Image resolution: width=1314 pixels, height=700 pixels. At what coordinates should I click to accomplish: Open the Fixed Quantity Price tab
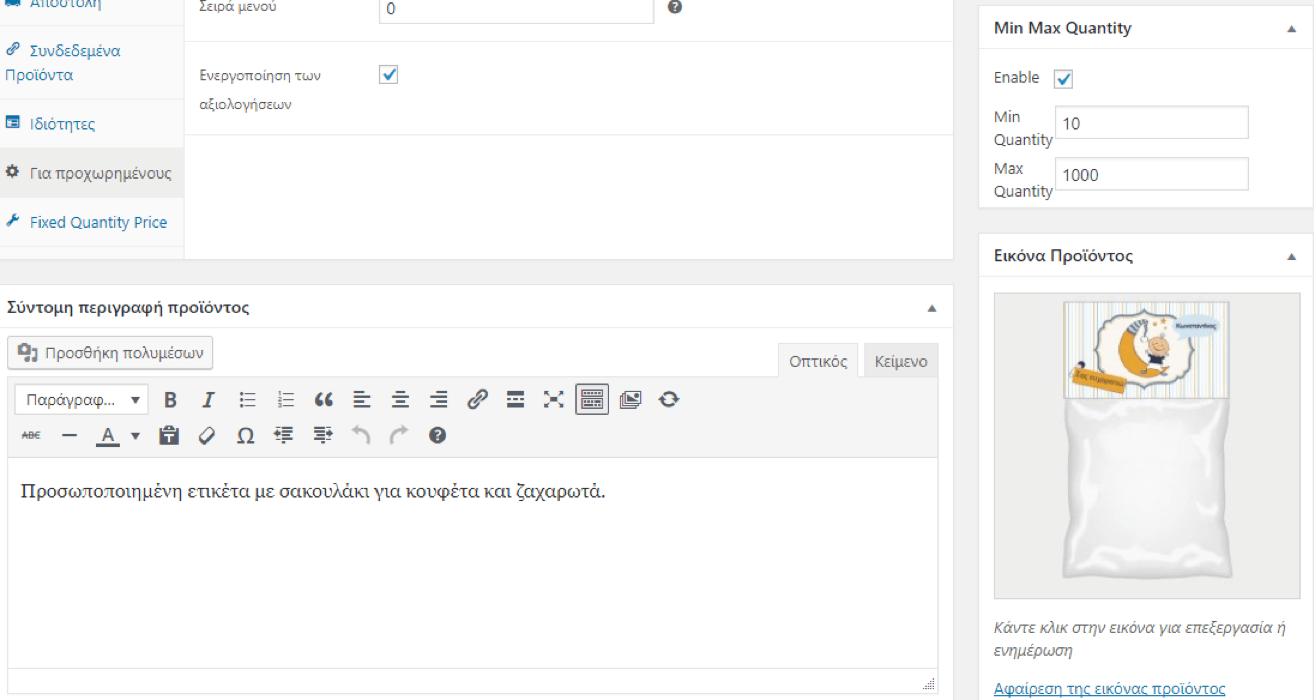click(x=98, y=222)
